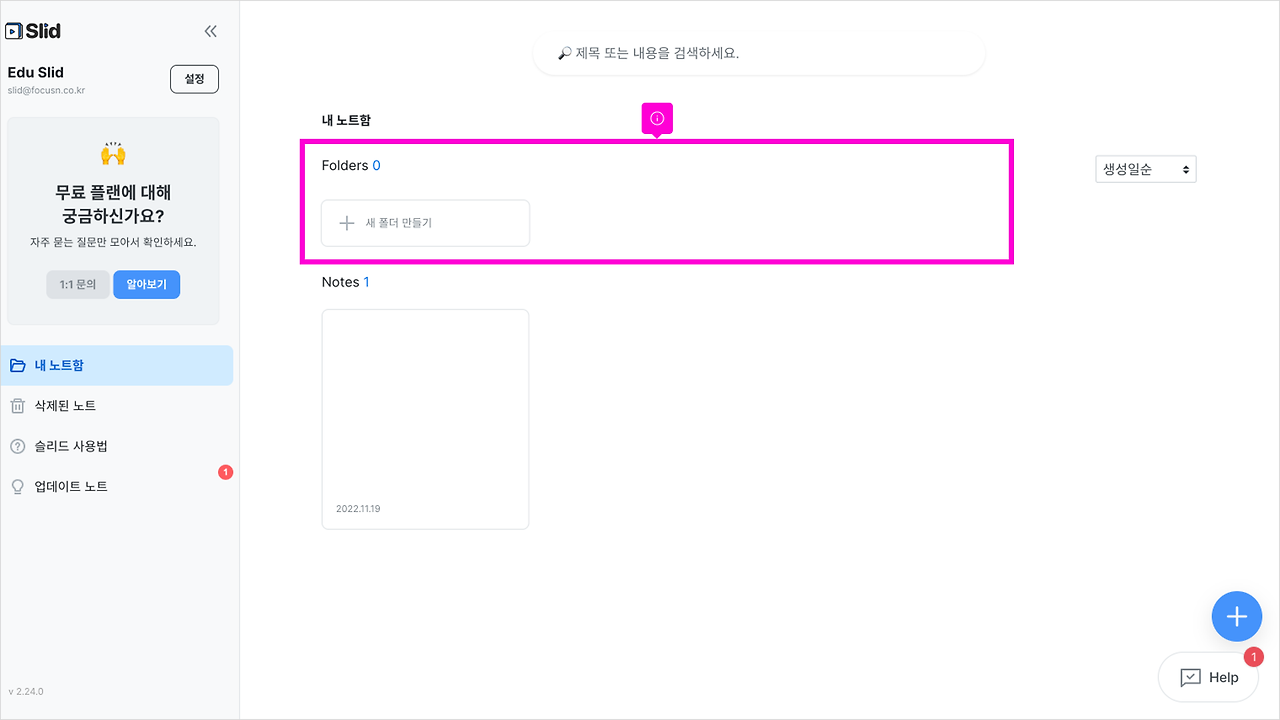1280x720 pixels.
Task: Open 삭제된 노트 via the trash icon
Action: click(18, 405)
